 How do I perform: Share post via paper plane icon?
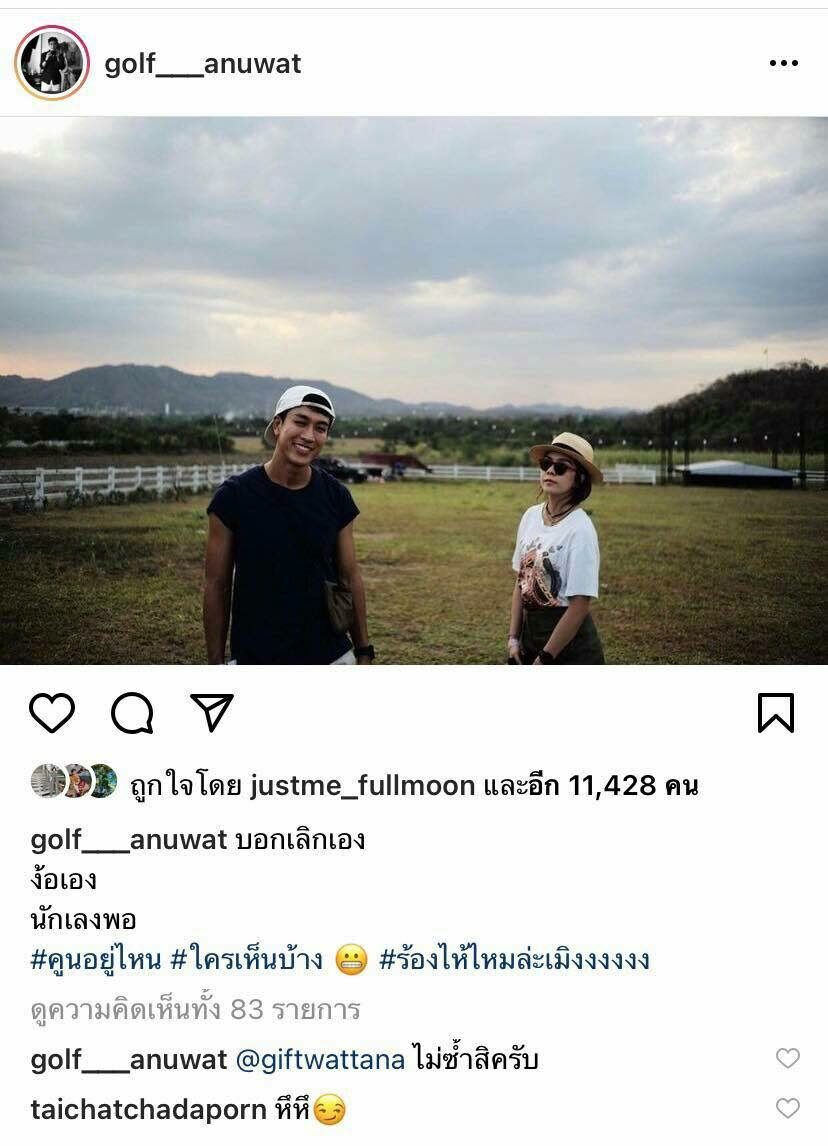[212, 712]
